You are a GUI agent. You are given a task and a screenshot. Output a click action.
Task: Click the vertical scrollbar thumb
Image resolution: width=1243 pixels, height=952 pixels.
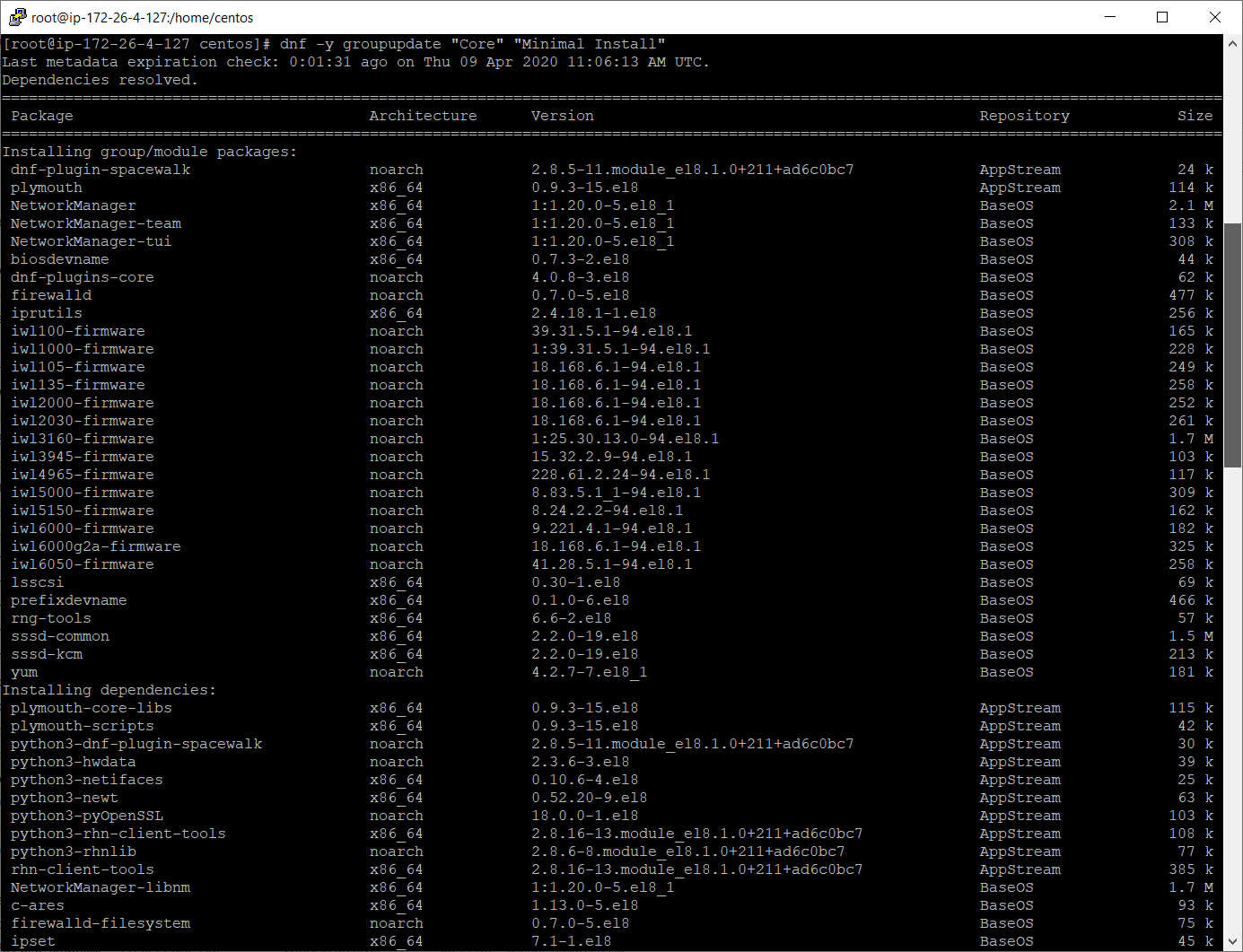(x=1233, y=345)
